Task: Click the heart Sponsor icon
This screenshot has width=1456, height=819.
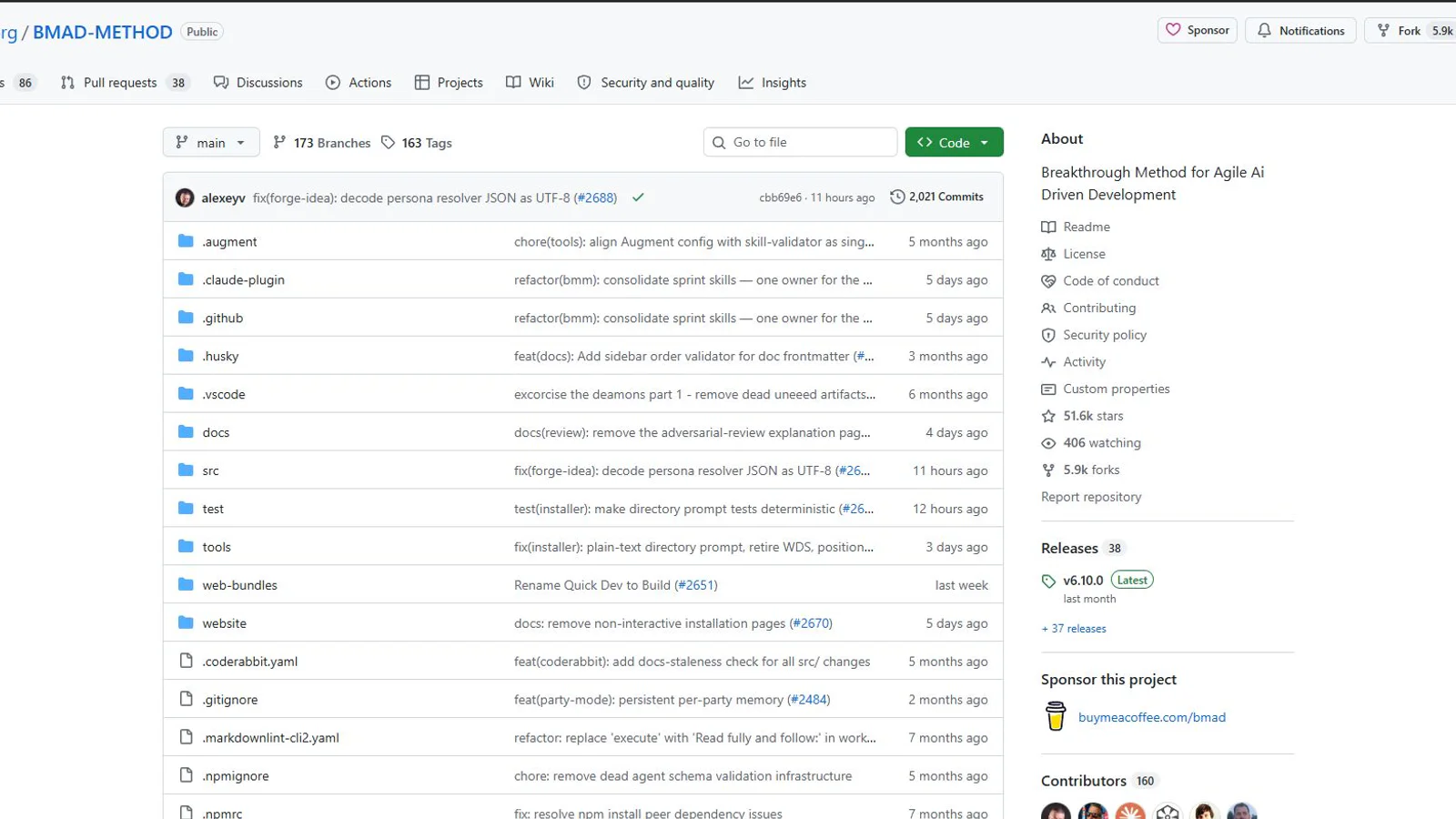Action: [x=1173, y=30]
